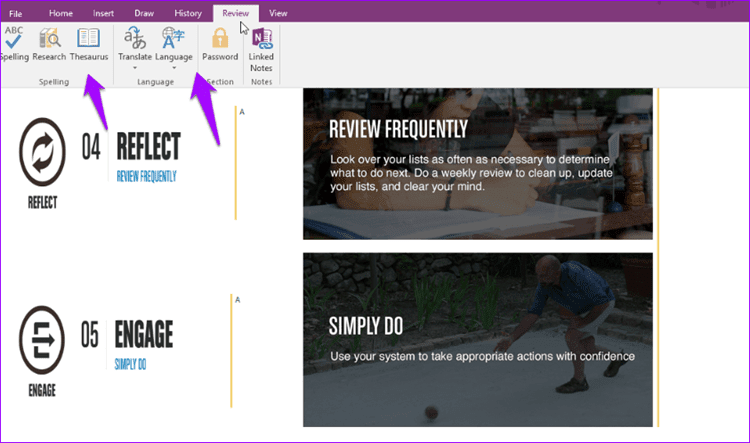The image size is (750, 443).
Task: Set a section Password
Action: 220,44
